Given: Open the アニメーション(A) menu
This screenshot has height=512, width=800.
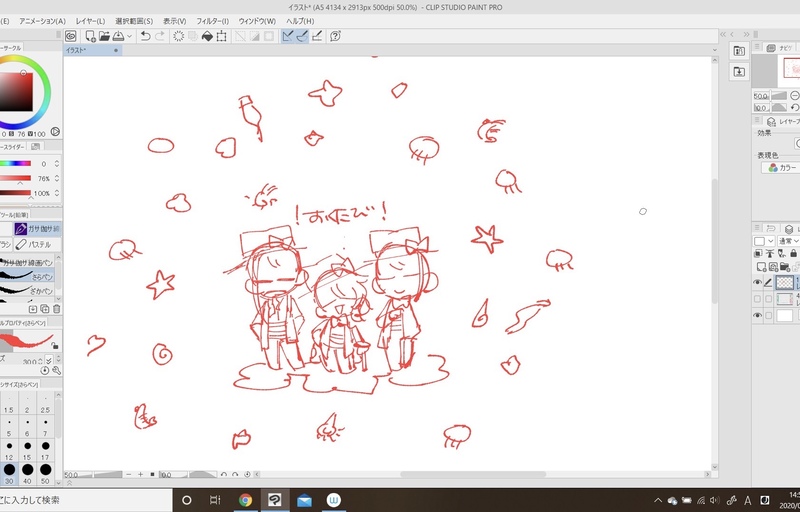Looking at the screenshot, I should [x=42, y=21].
